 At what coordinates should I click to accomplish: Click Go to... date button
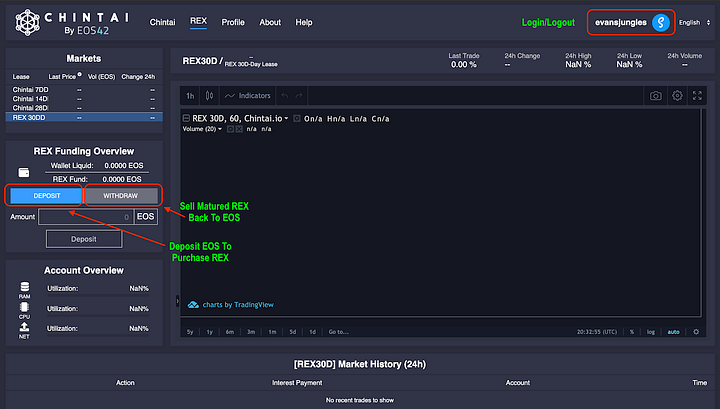338,331
